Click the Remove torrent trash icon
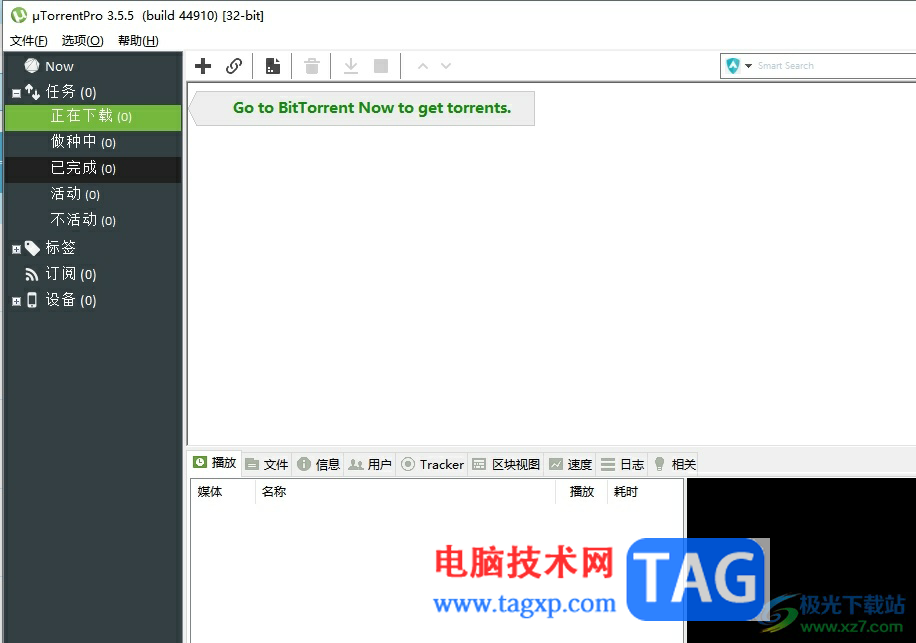916x643 pixels. tap(312, 66)
